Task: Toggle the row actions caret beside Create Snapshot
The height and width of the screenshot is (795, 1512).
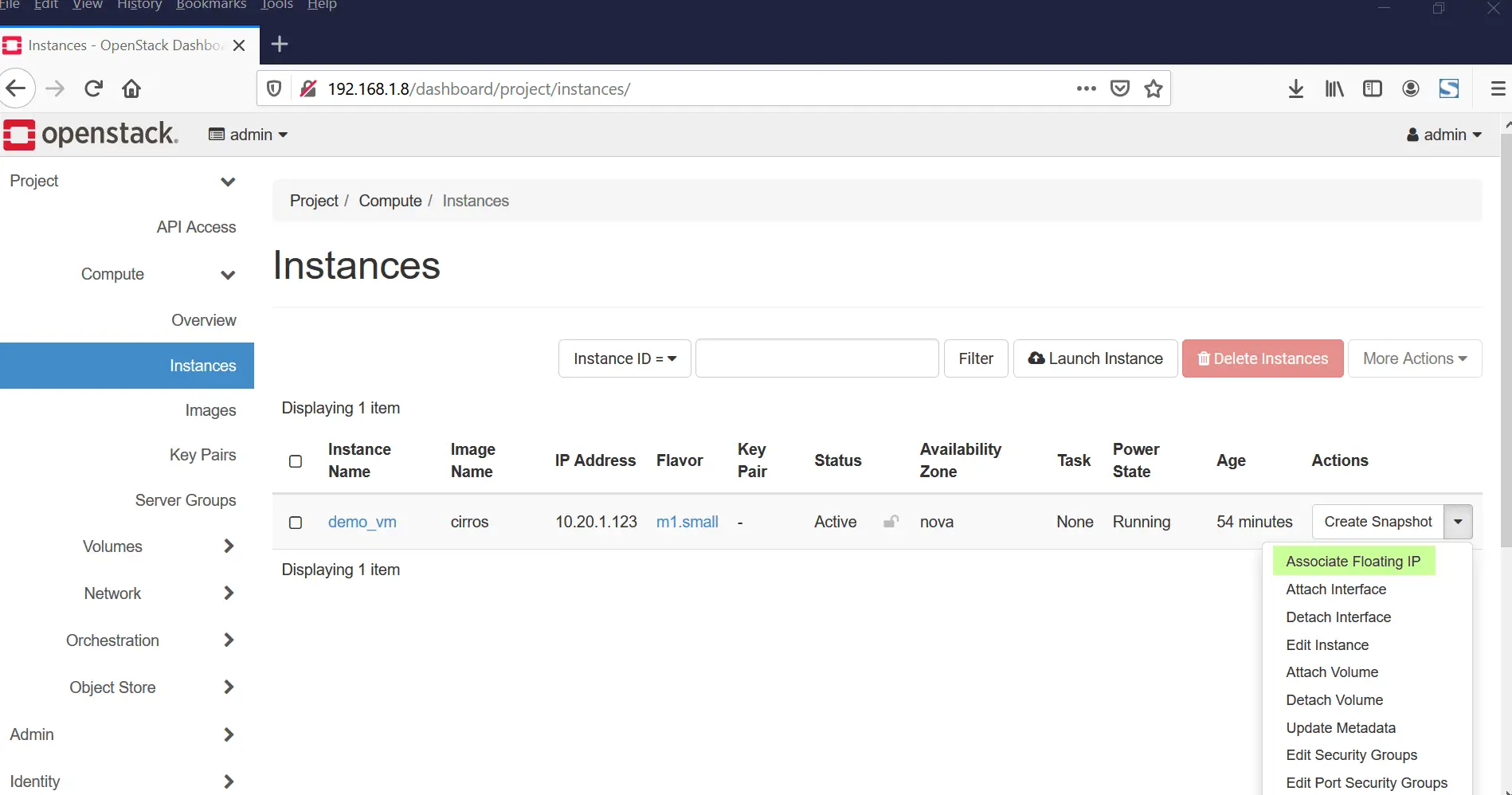Action: tap(1458, 522)
